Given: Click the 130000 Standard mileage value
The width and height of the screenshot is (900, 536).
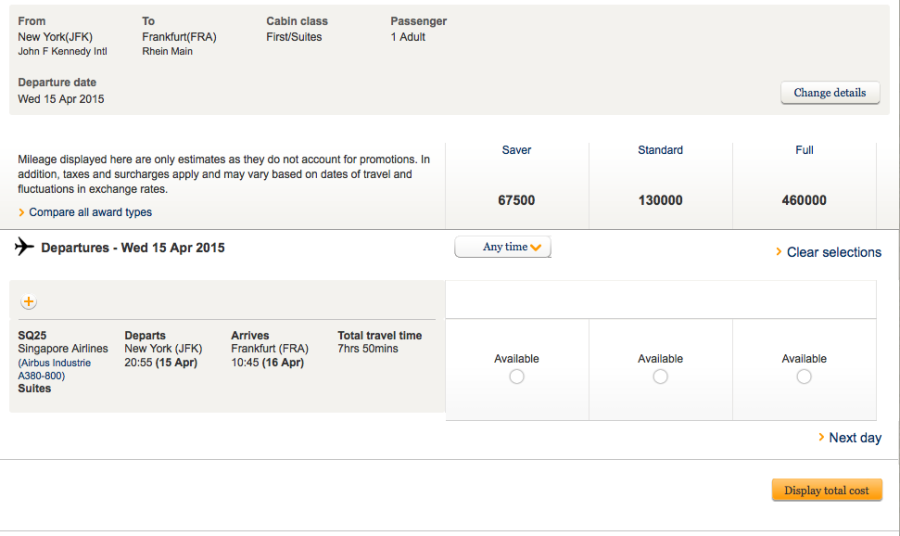Looking at the screenshot, I should 660,200.
